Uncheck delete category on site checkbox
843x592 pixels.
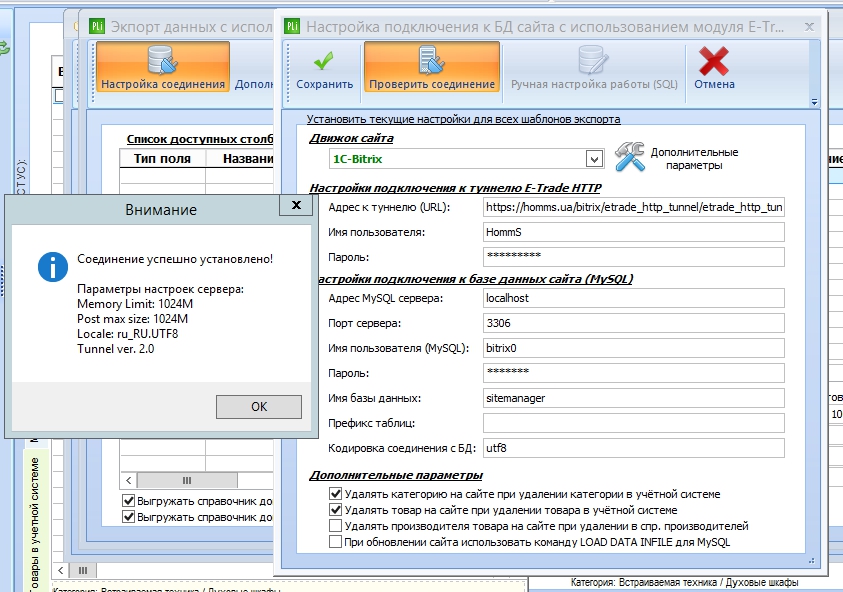click(335, 494)
